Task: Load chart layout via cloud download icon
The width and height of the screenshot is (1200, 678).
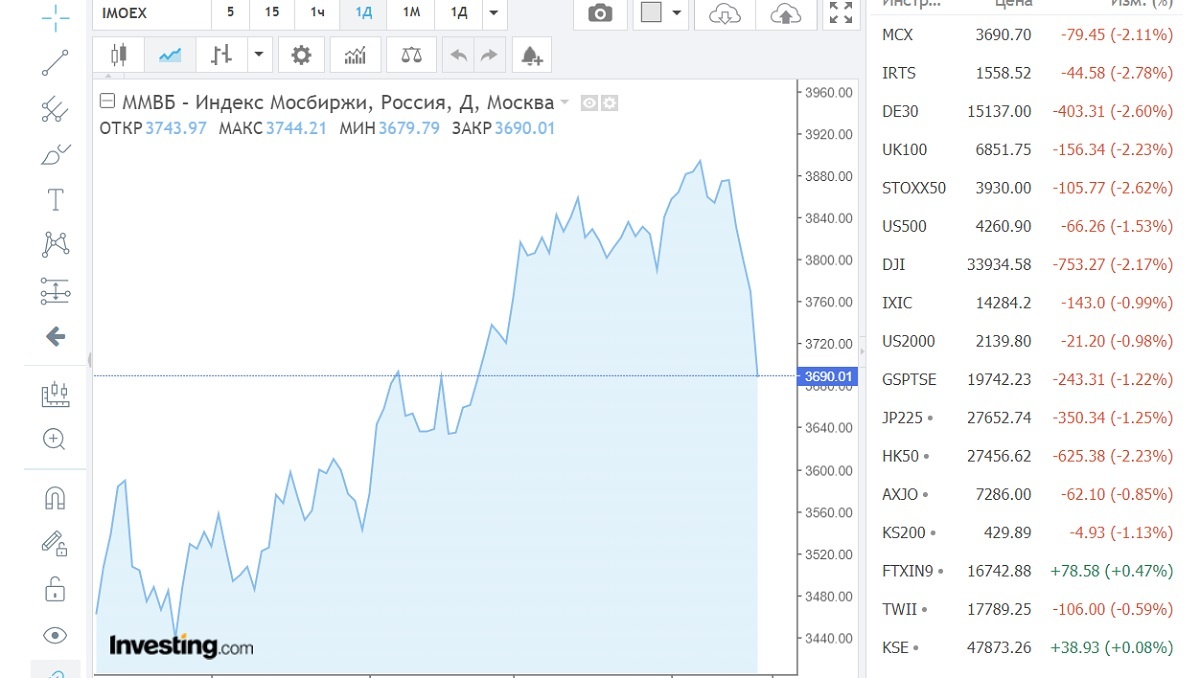Action: [725, 14]
